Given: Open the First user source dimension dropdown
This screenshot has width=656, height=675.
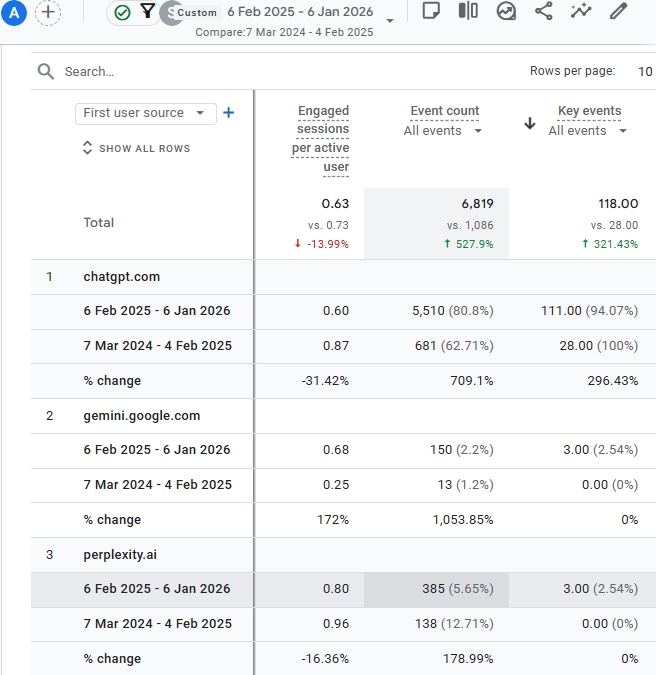Looking at the screenshot, I should click(145, 113).
